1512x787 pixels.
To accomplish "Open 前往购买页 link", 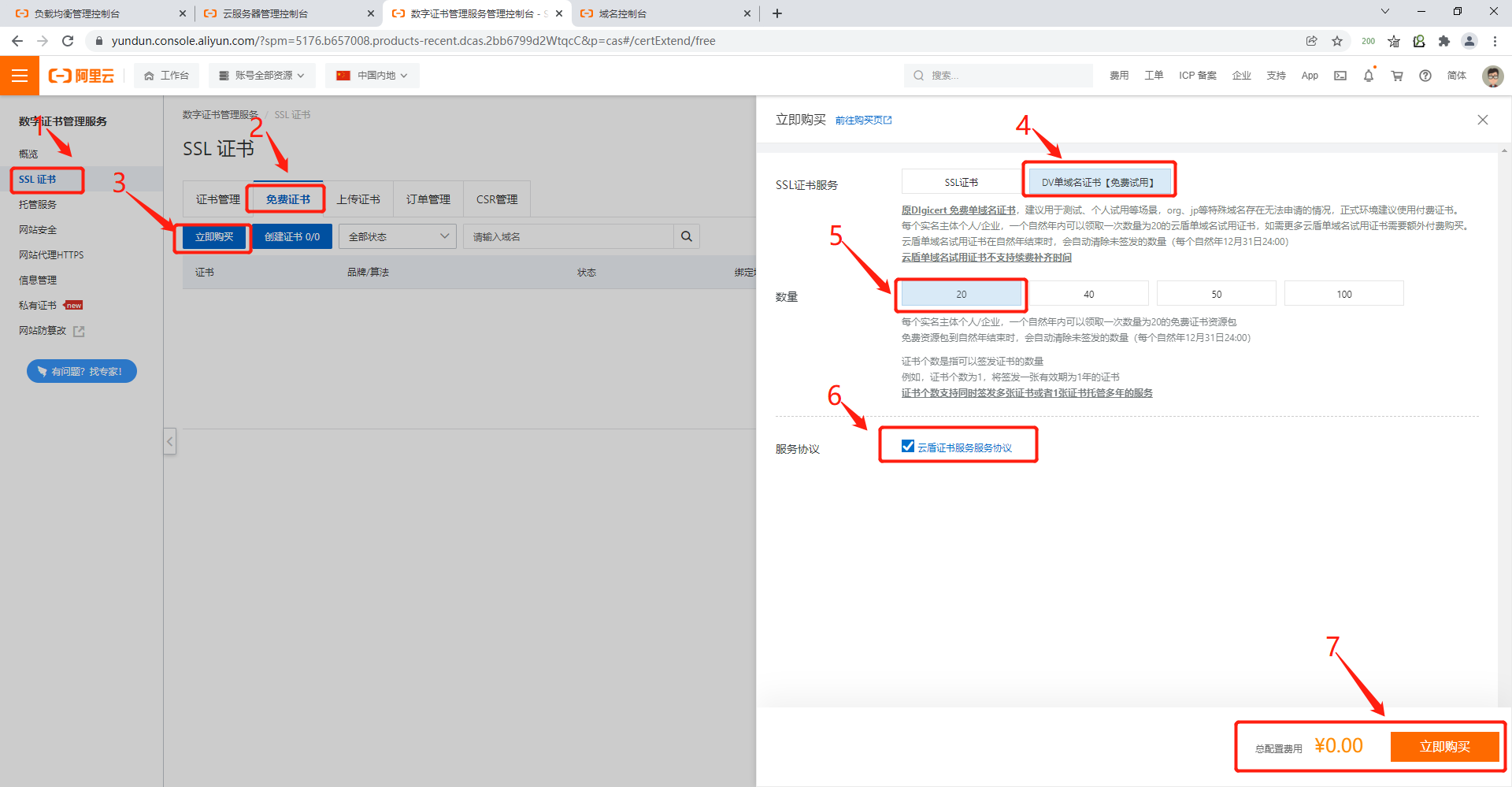I will 863,120.
